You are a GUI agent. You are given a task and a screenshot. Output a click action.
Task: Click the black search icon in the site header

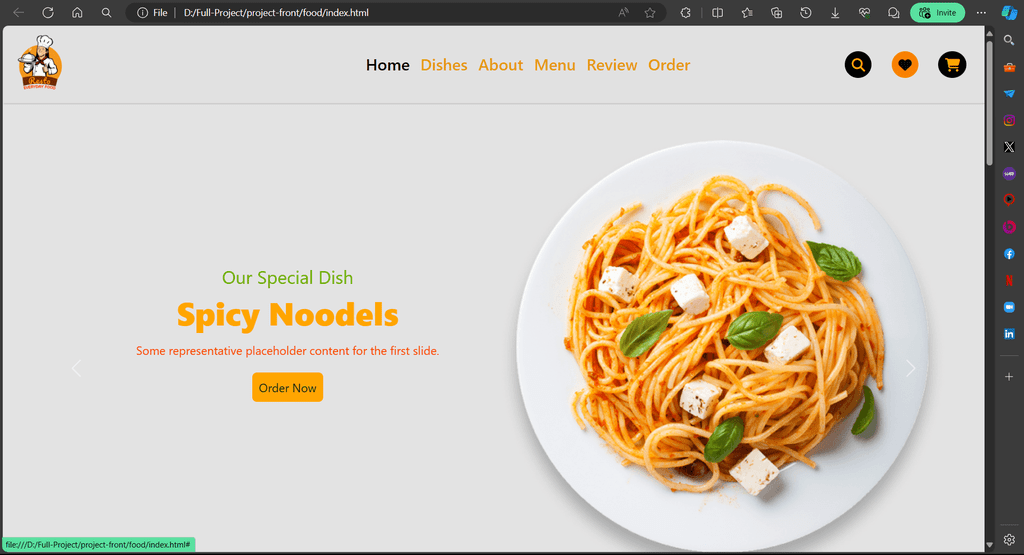click(x=857, y=65)
